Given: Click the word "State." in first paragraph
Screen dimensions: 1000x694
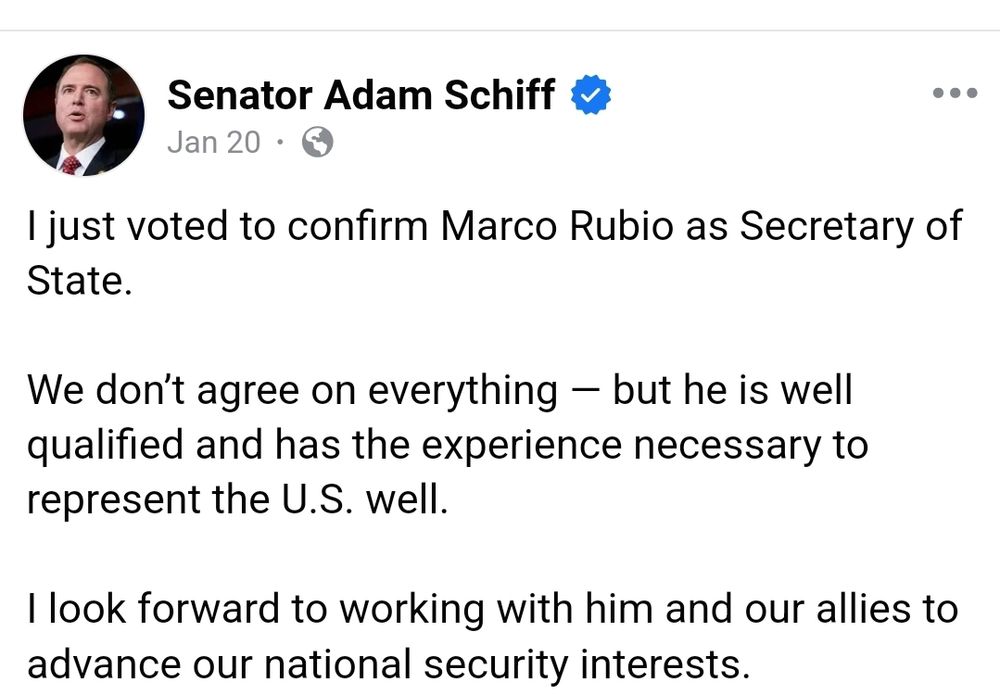Looking at the screenshot, I should tap(79, 281).
